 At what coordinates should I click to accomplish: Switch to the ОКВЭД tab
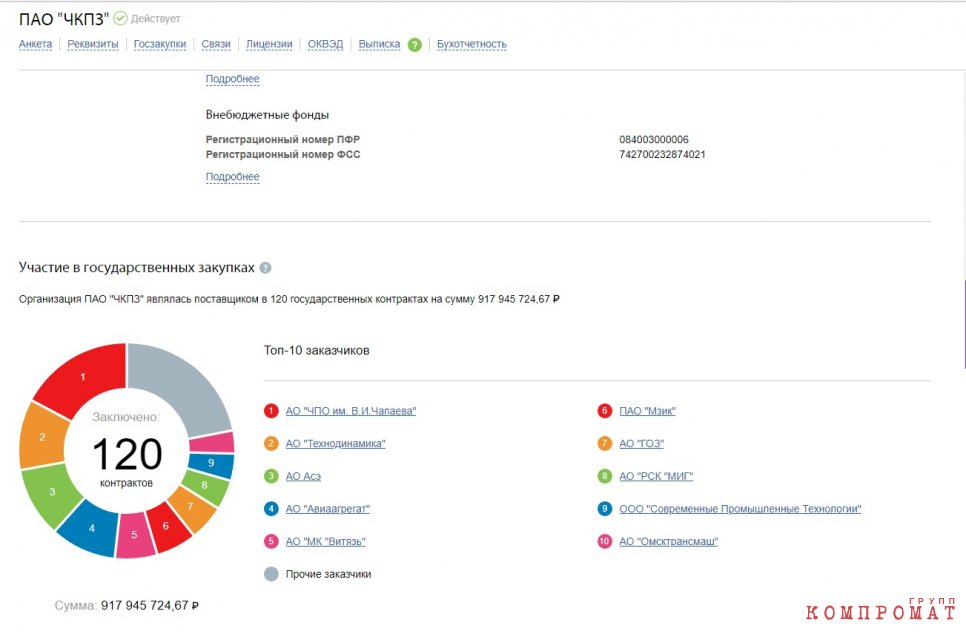tap(325, 44)
